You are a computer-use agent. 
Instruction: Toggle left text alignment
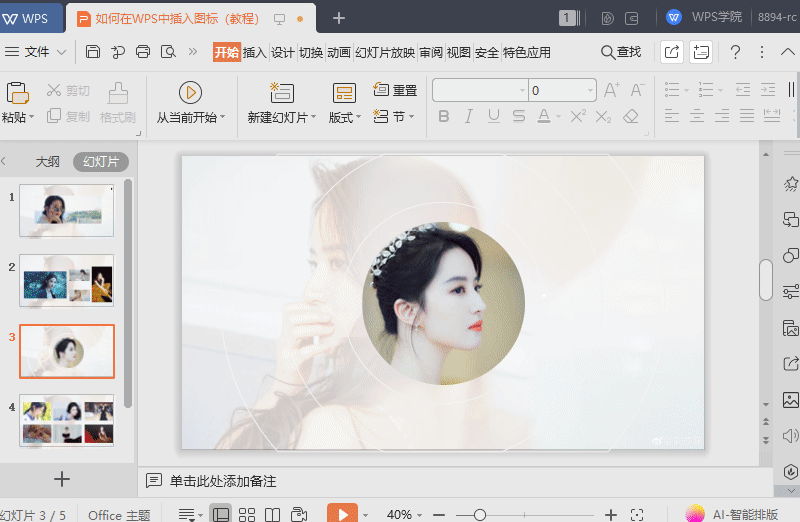(672, 116)
